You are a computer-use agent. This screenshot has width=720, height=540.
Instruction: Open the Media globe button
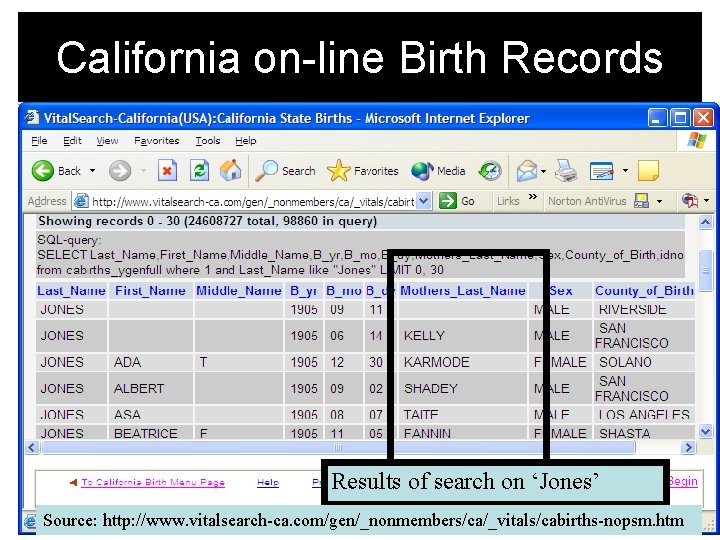[438, 171]
